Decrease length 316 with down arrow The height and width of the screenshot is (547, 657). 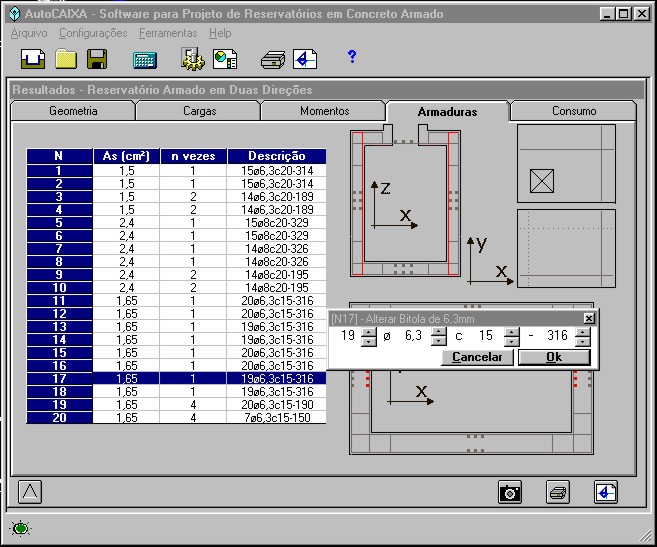[582, 342]
